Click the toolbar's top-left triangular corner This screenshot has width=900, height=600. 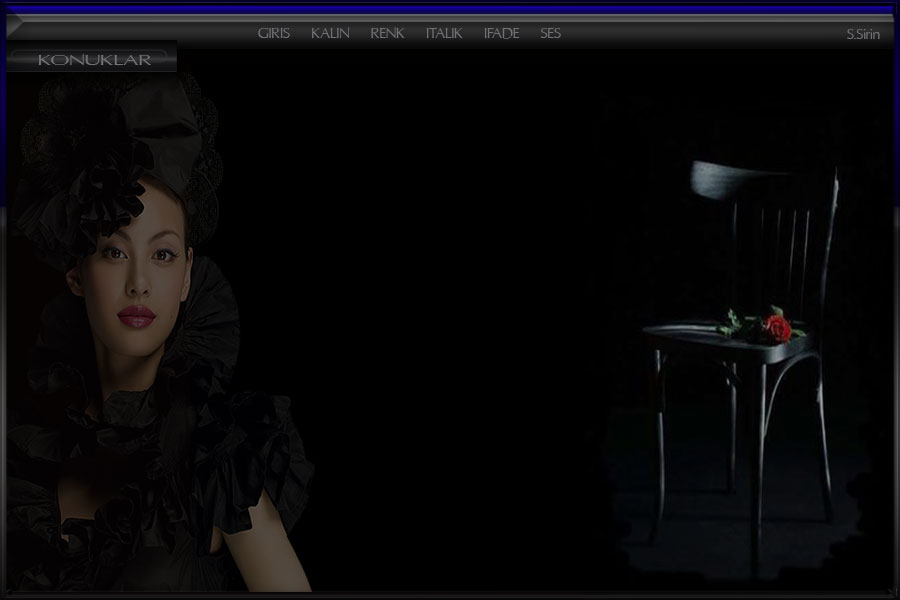tap(14, 25)
